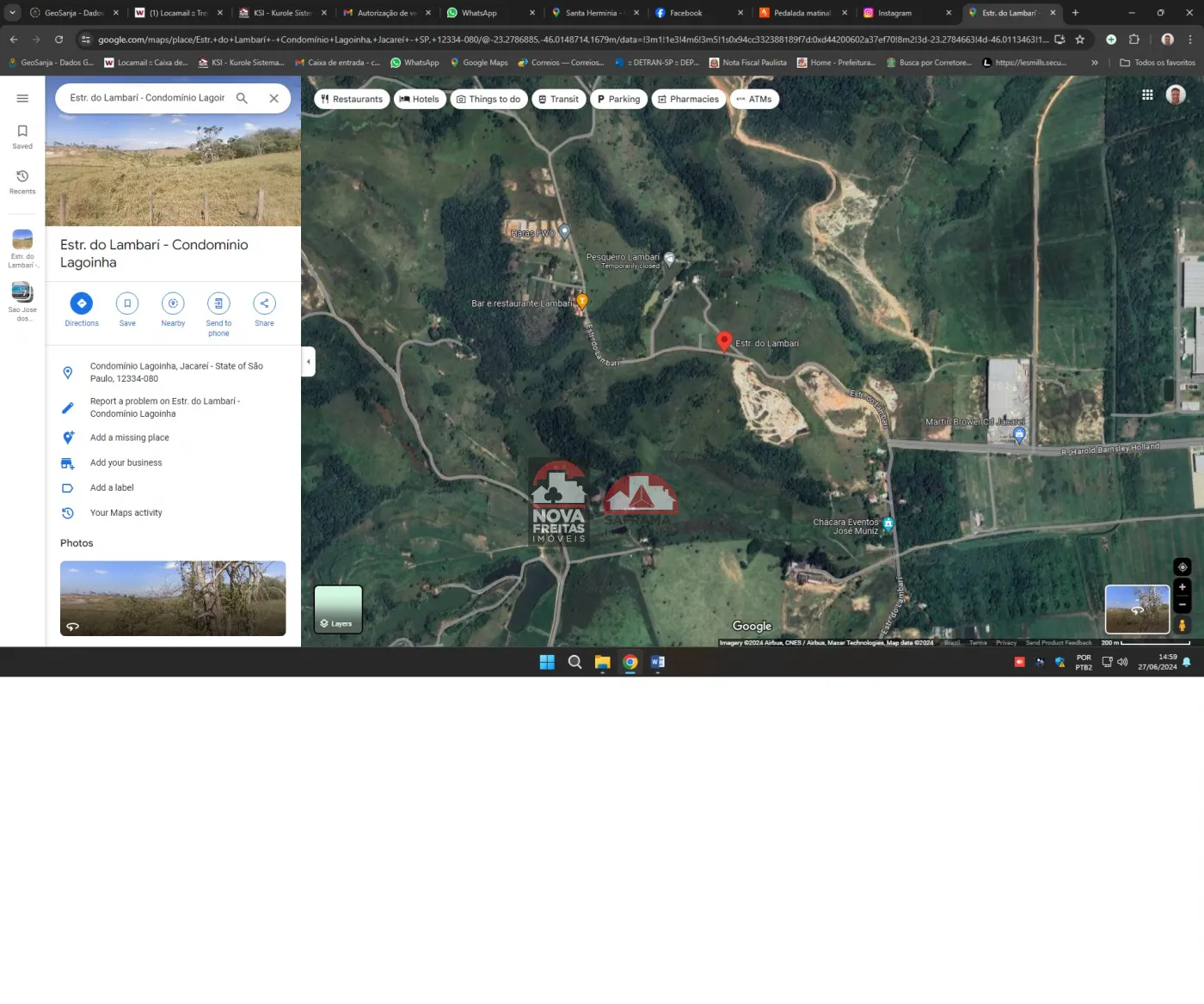Screen dimensions: 1204x1004
Task: Open Word from the Windows taskbar
Action: [x=658, y=662]
